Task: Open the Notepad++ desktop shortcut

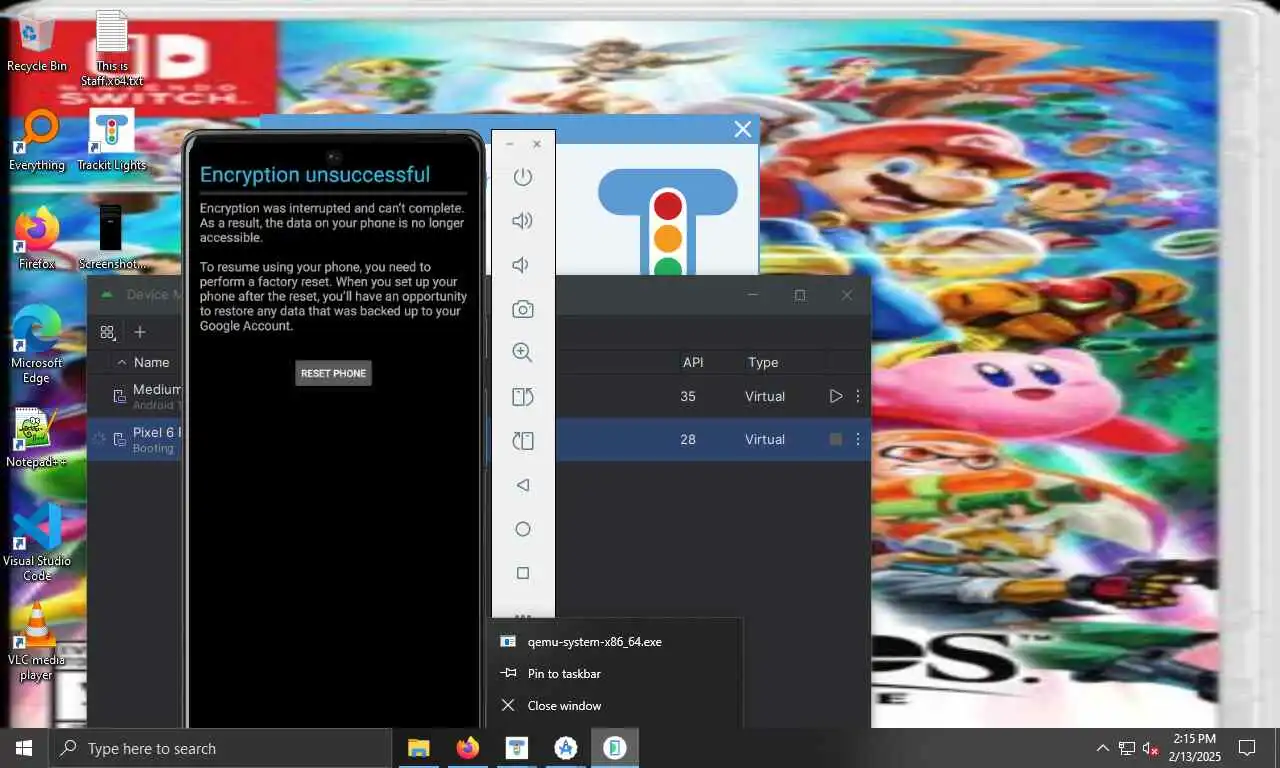Action: [x=37, y=438]
